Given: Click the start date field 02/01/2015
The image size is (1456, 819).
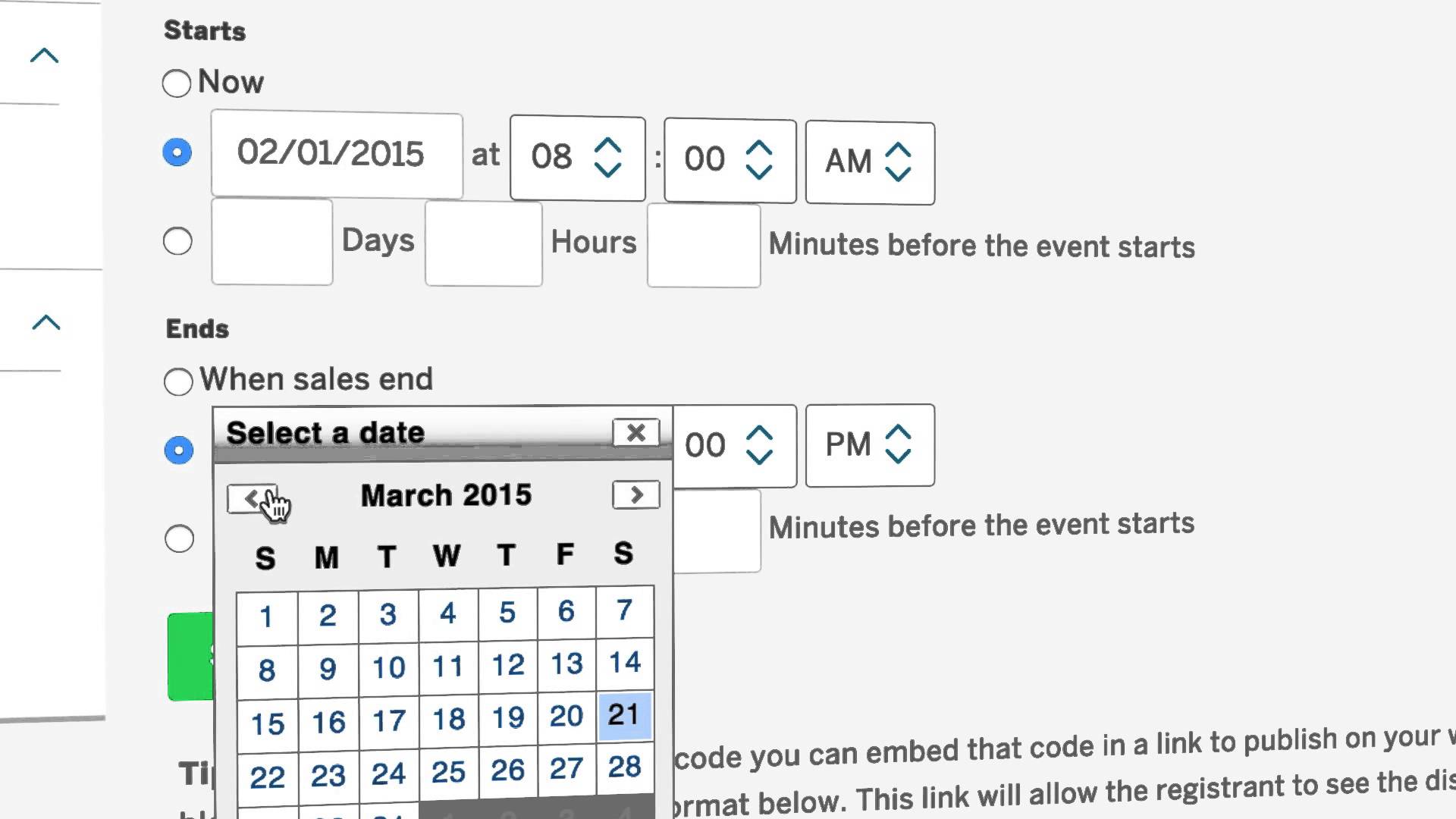Looking at the screenshot, I should (x=337, y=155).
